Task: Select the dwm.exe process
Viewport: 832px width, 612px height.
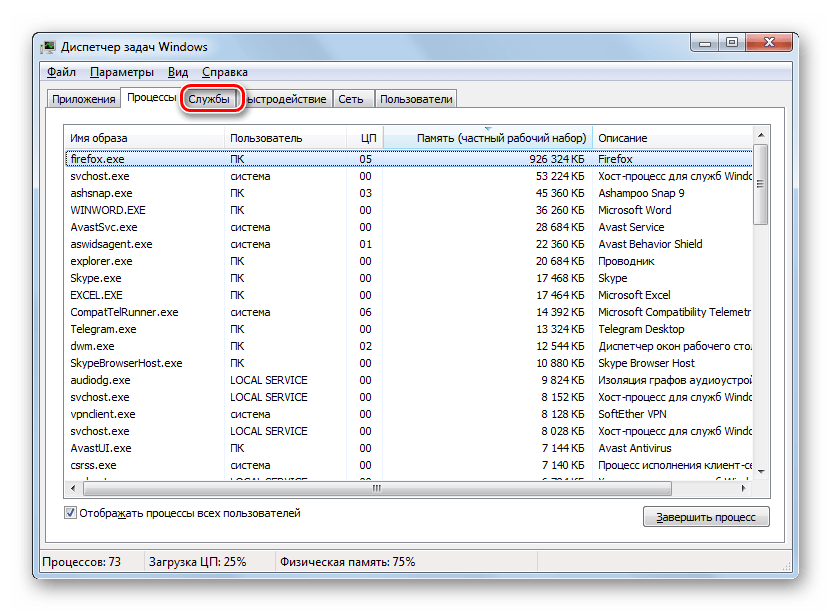Action: [x=409, y=346]
